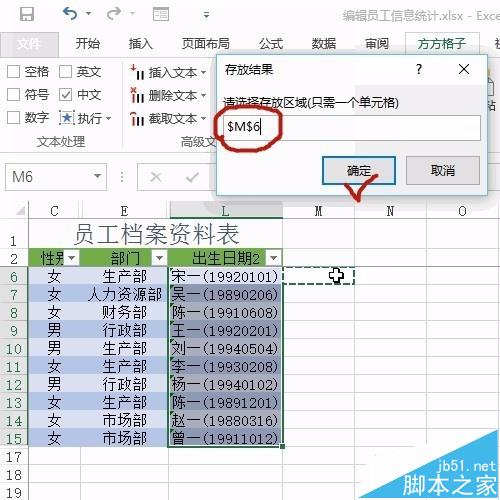
Task: Click the help question mark in 存放结果 dialog
Action: [419, 69]
